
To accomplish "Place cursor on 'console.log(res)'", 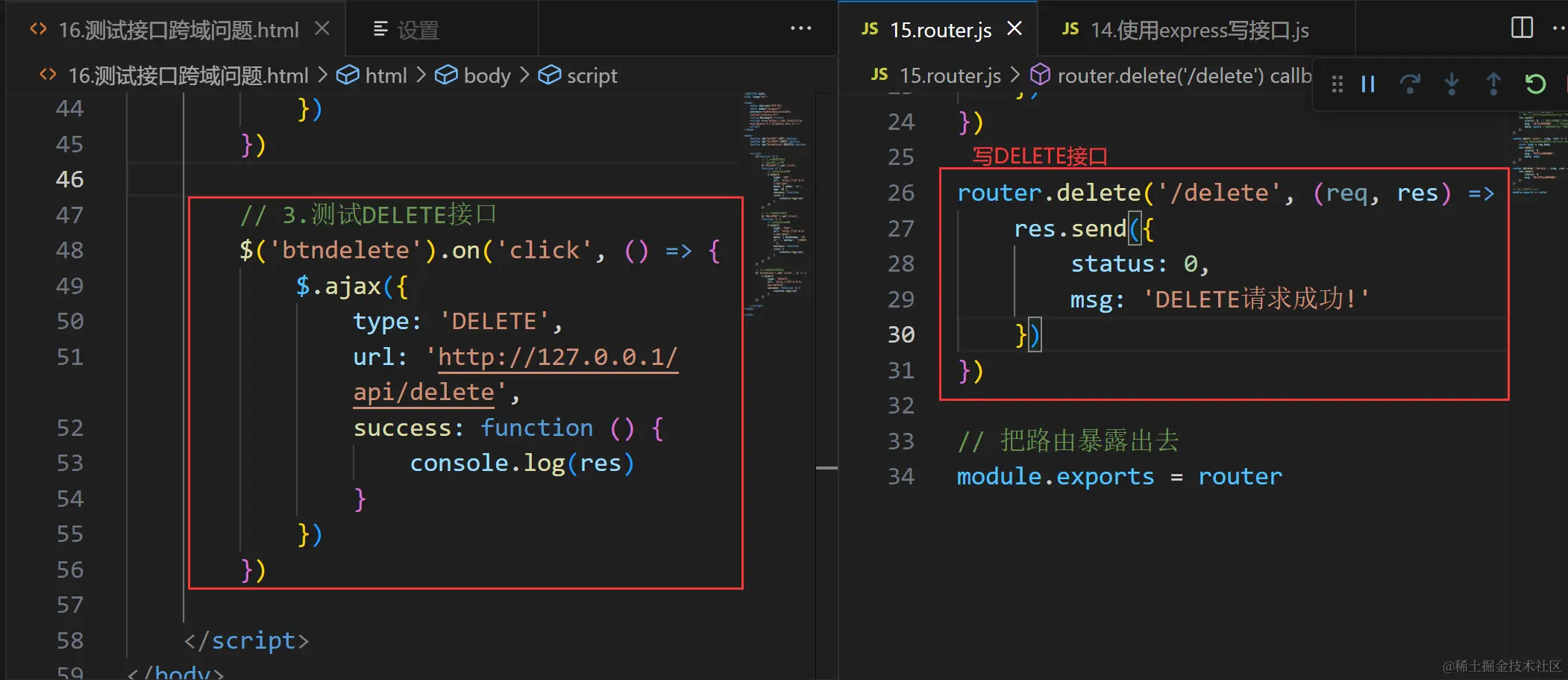I will tap(522, 464).
